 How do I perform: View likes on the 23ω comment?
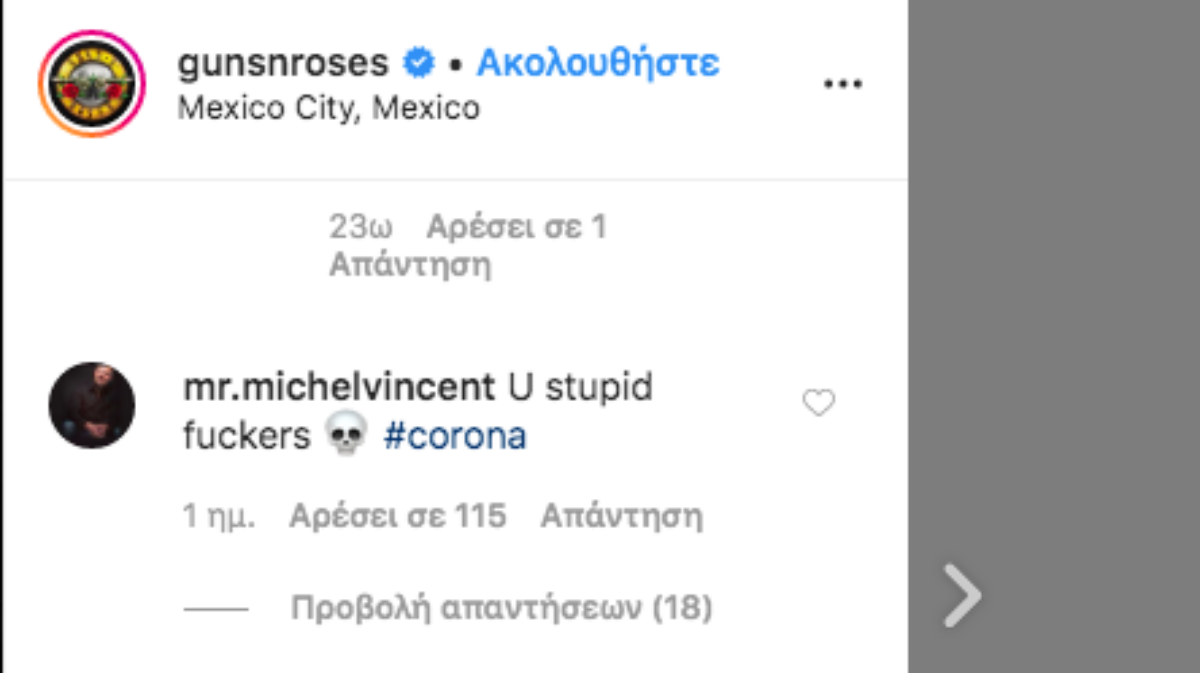pos(516,228)
